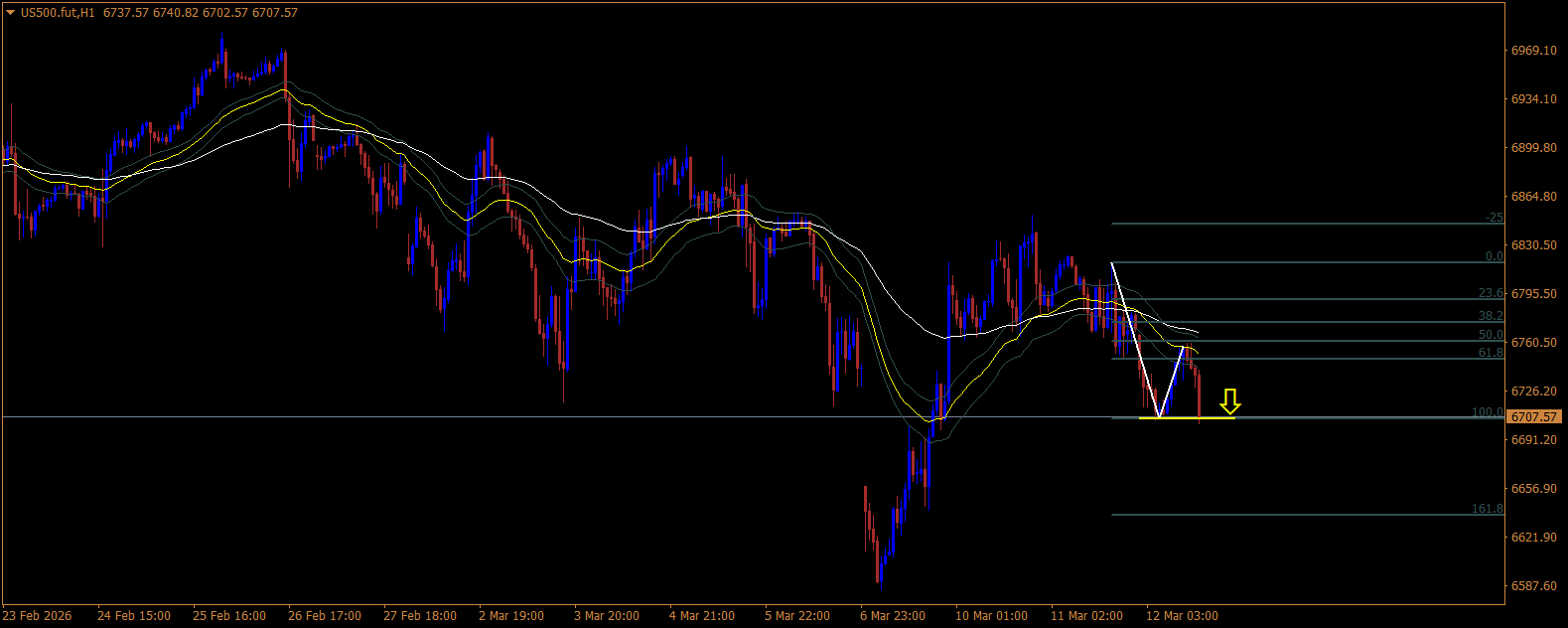Click the highlighted current price tag 6707.57
Viewport: 1568px width, 628px height.
(1535, 417)
